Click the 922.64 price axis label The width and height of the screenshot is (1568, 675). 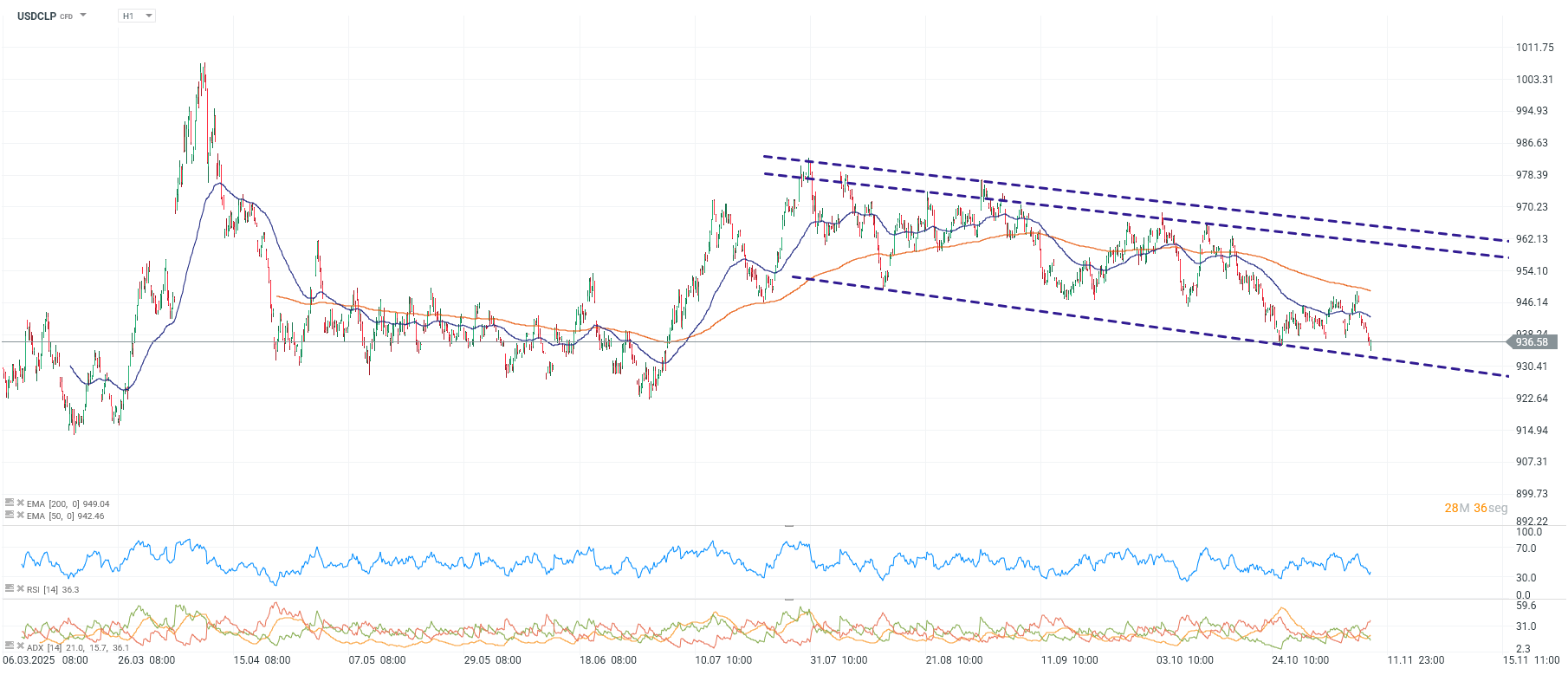tap(1532, 399)
